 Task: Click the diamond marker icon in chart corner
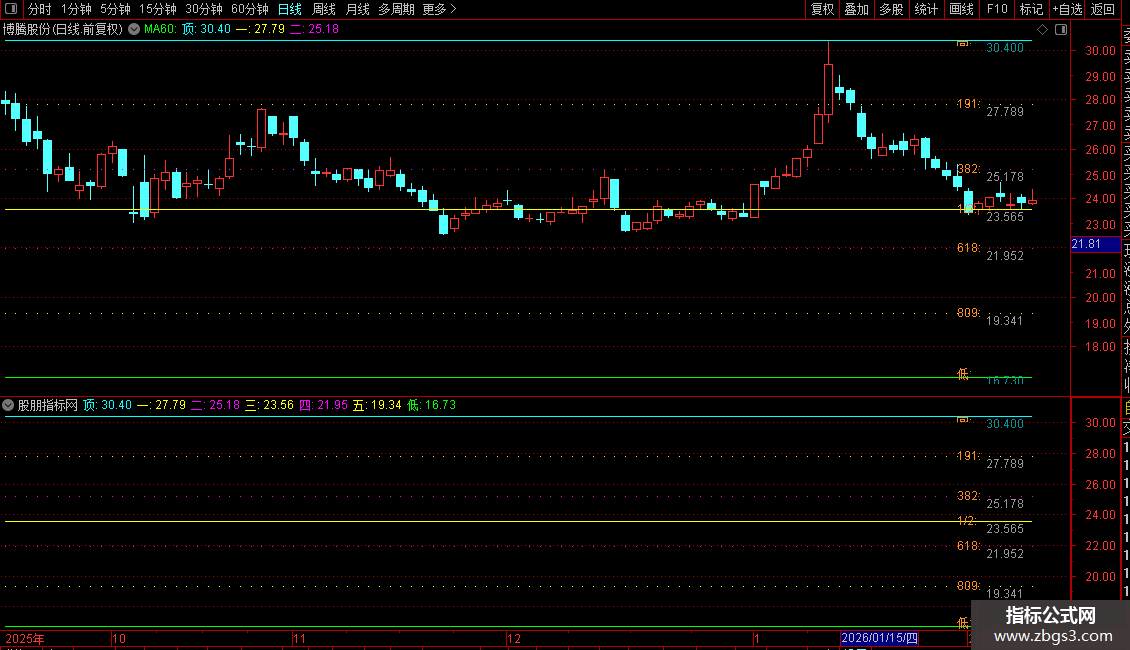click(x=1042, y=30)
